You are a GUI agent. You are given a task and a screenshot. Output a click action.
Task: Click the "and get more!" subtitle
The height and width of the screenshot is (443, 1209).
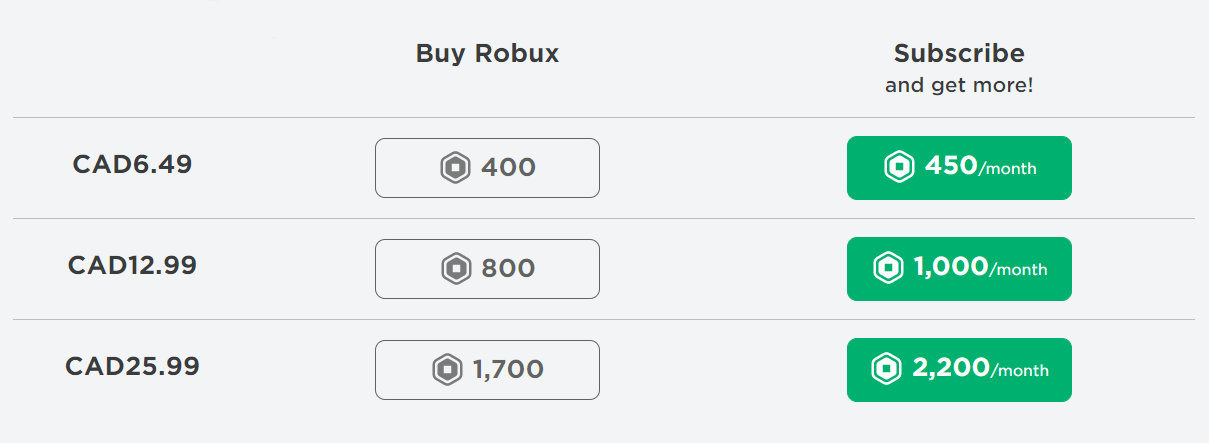tap(959, 86)
